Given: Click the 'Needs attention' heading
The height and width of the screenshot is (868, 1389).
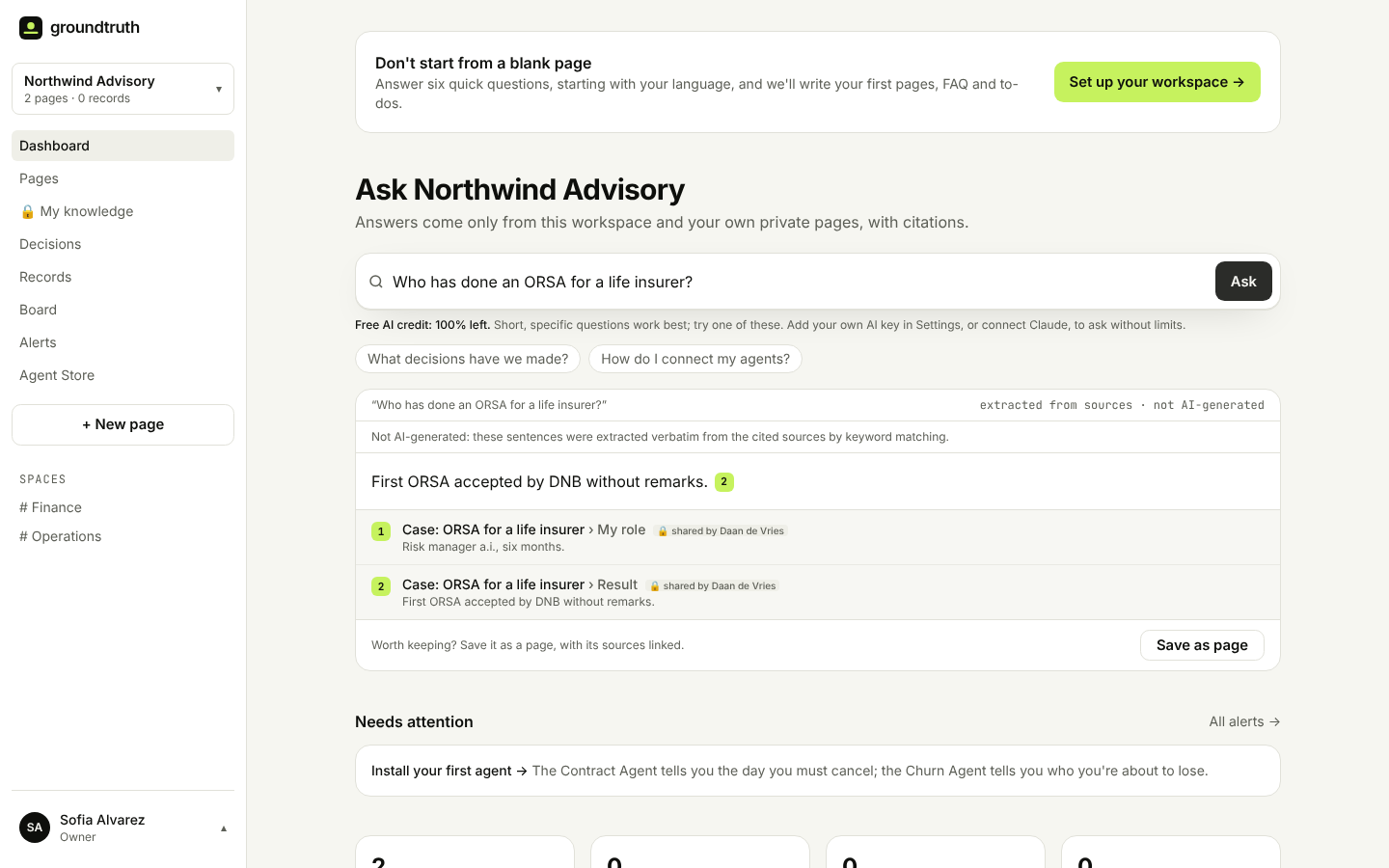Looking at the screenshot, I should (414, 721).
